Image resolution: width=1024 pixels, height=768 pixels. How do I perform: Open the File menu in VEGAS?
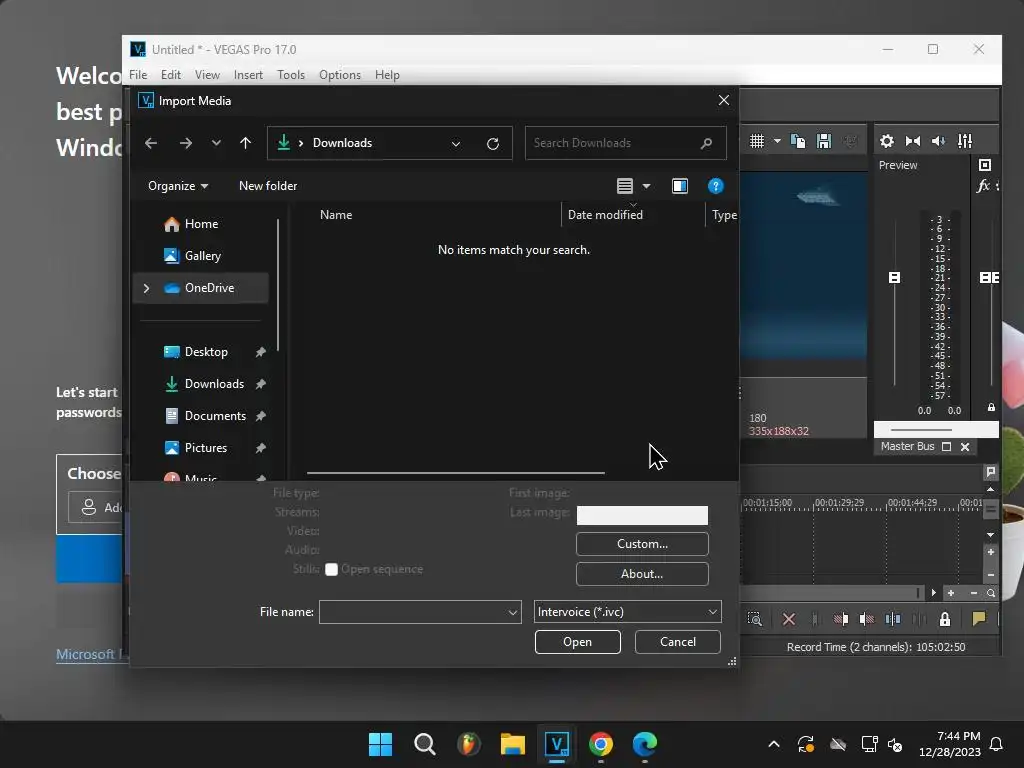(138, 75)
